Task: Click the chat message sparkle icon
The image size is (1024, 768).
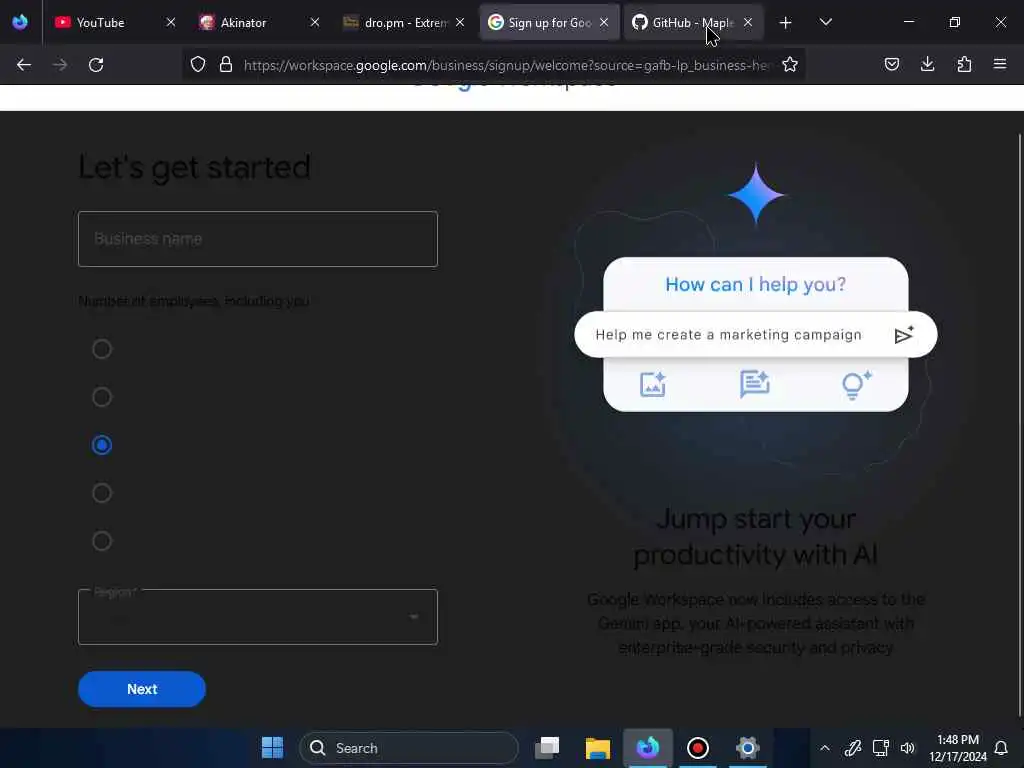Action: [x=755, y=384]
